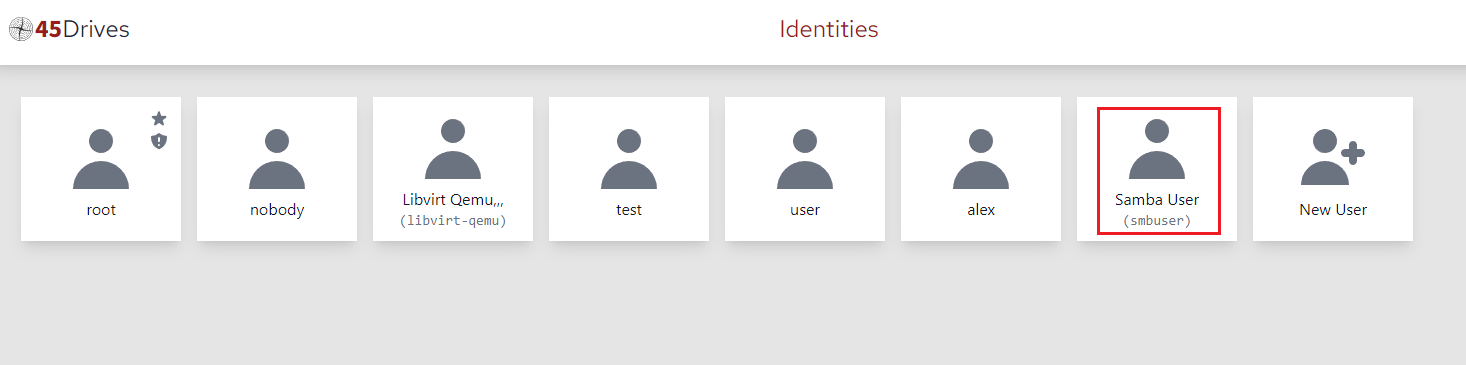Select the test user avatar icon
Viewport: 1466px width, 365px height.
629,159
